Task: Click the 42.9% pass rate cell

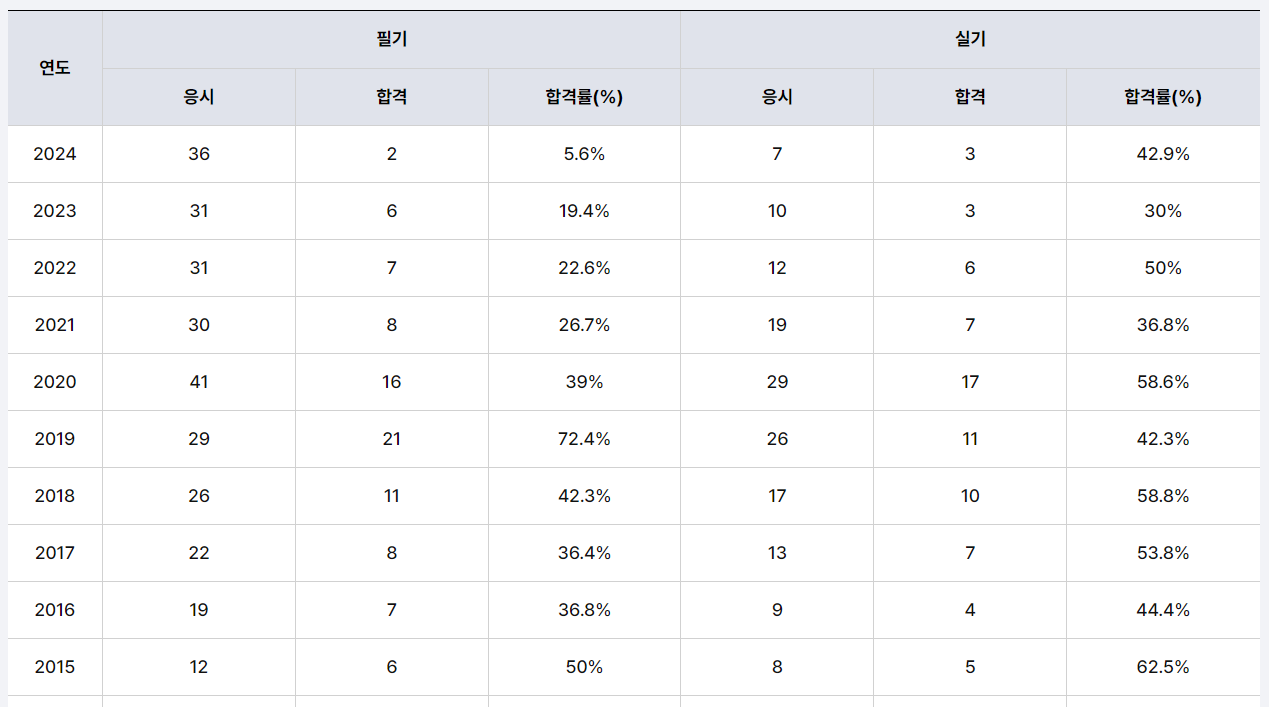Action: (1163, 154)
